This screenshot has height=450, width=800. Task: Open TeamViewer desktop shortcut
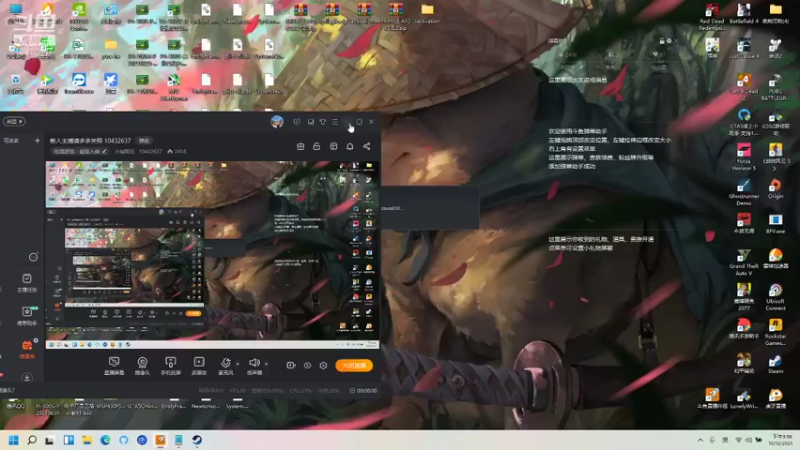[x=79, y=84]
